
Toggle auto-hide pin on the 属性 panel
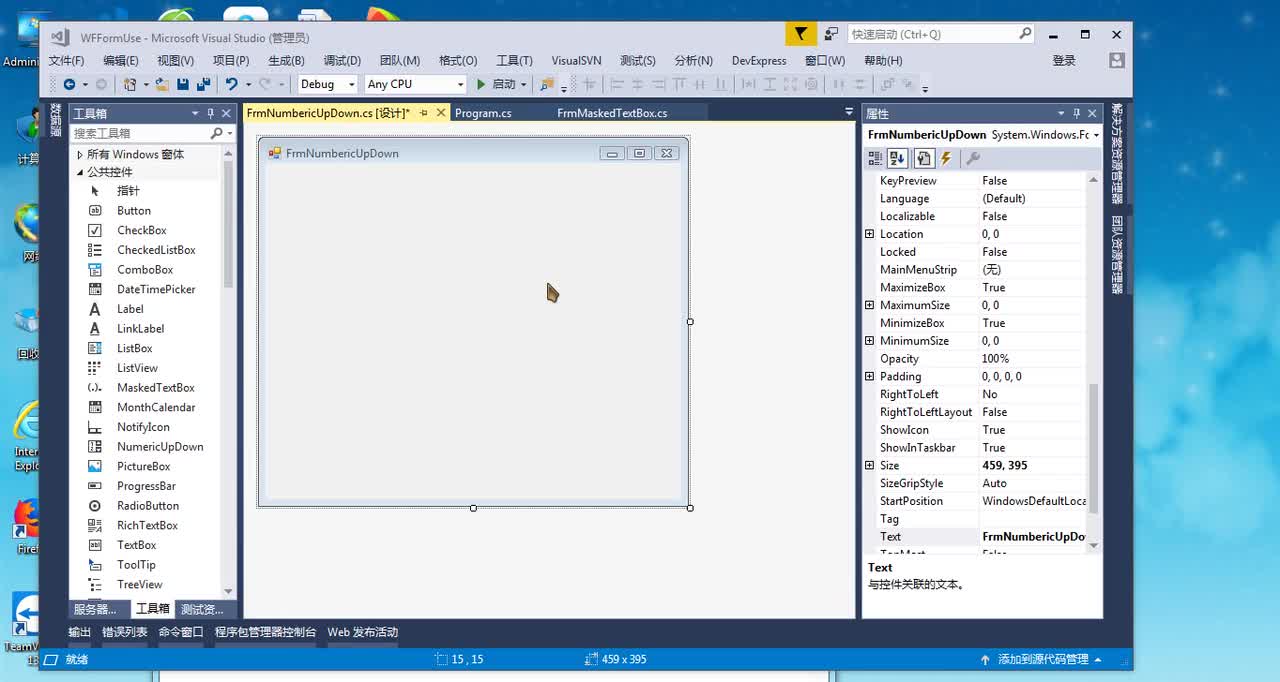tap(1076, 113)
